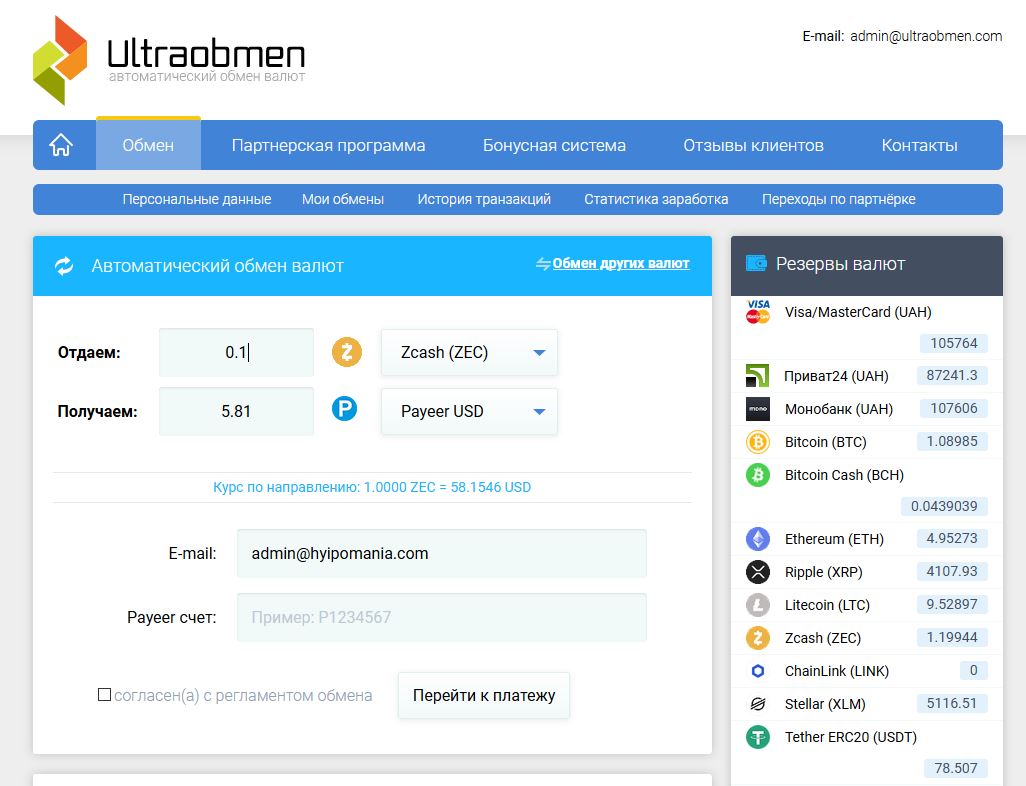Click the Ethereum (ETH) reserve icon

coord(758,539)
